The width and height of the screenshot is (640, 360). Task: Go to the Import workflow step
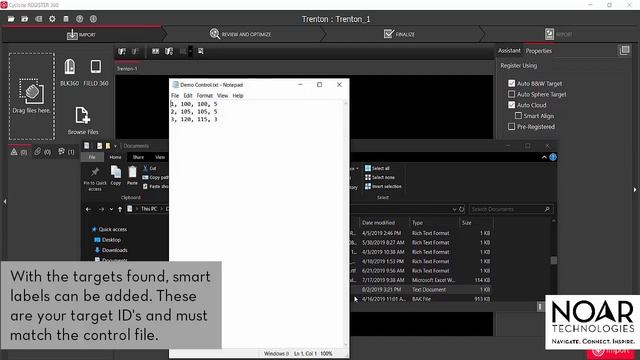[x=81, y=34]
